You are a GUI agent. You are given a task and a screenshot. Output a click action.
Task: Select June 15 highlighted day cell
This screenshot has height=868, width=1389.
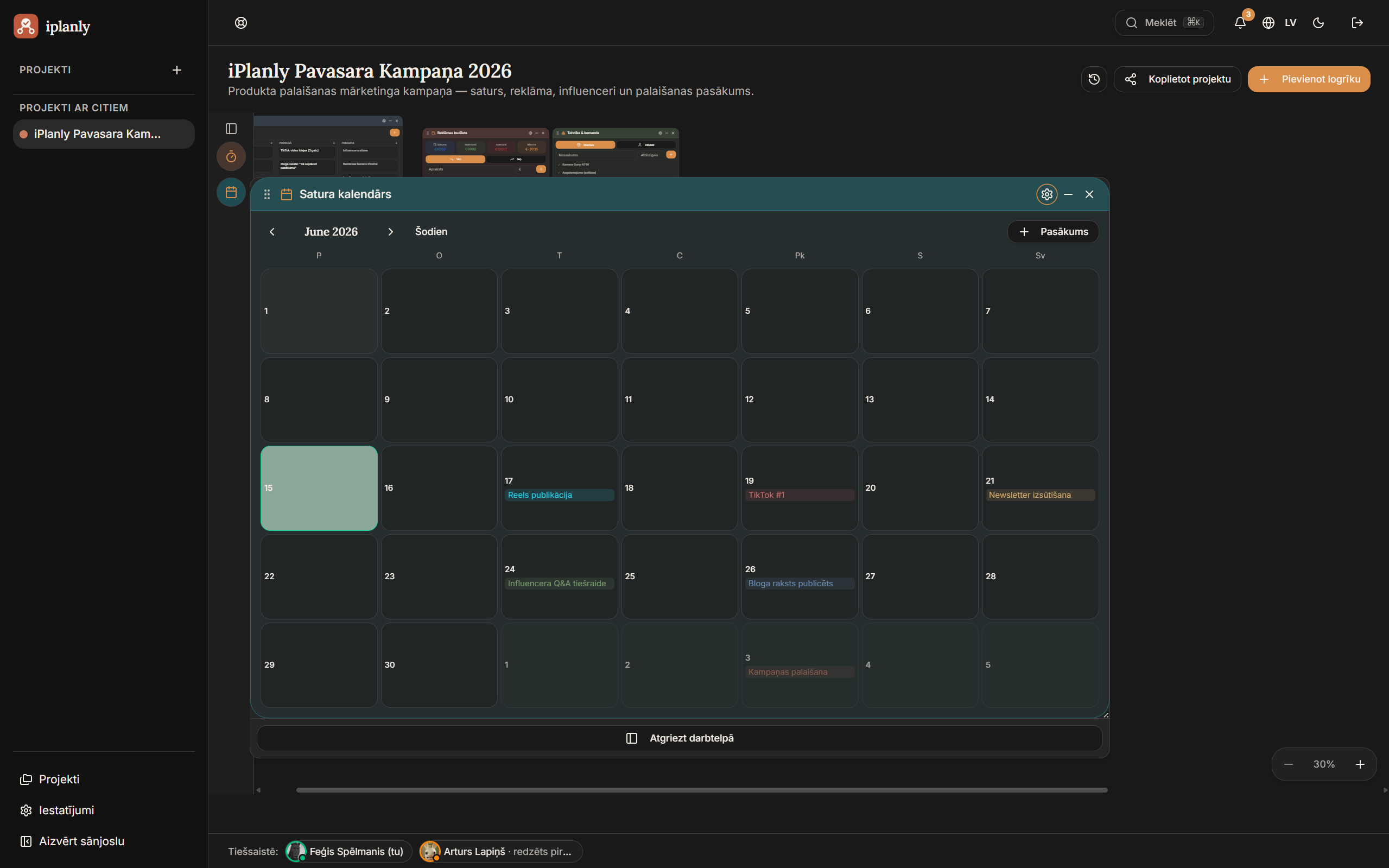click(319, 488)
